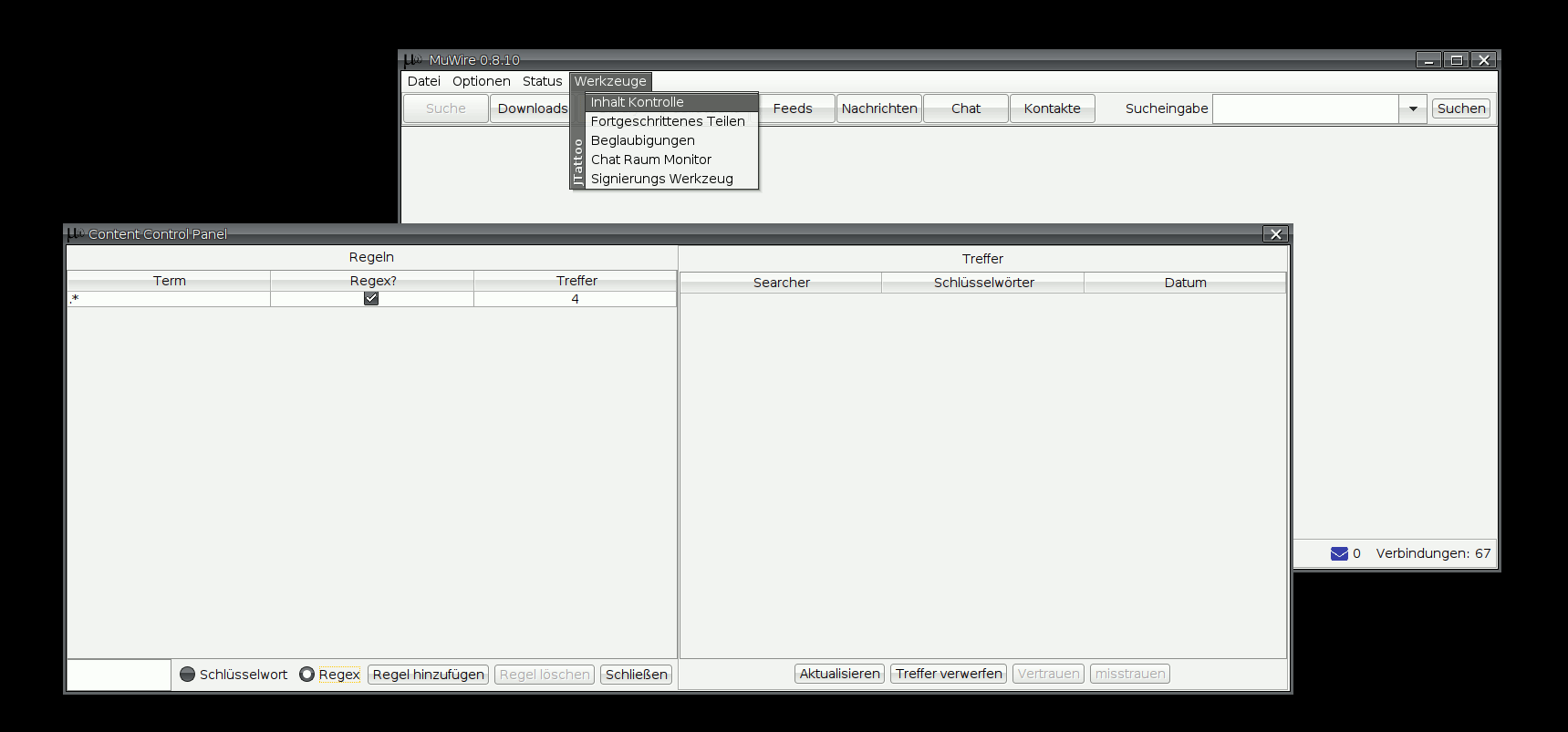
Task: Toggle the Regex checkbox in rules row
Action: coord(371,298)
